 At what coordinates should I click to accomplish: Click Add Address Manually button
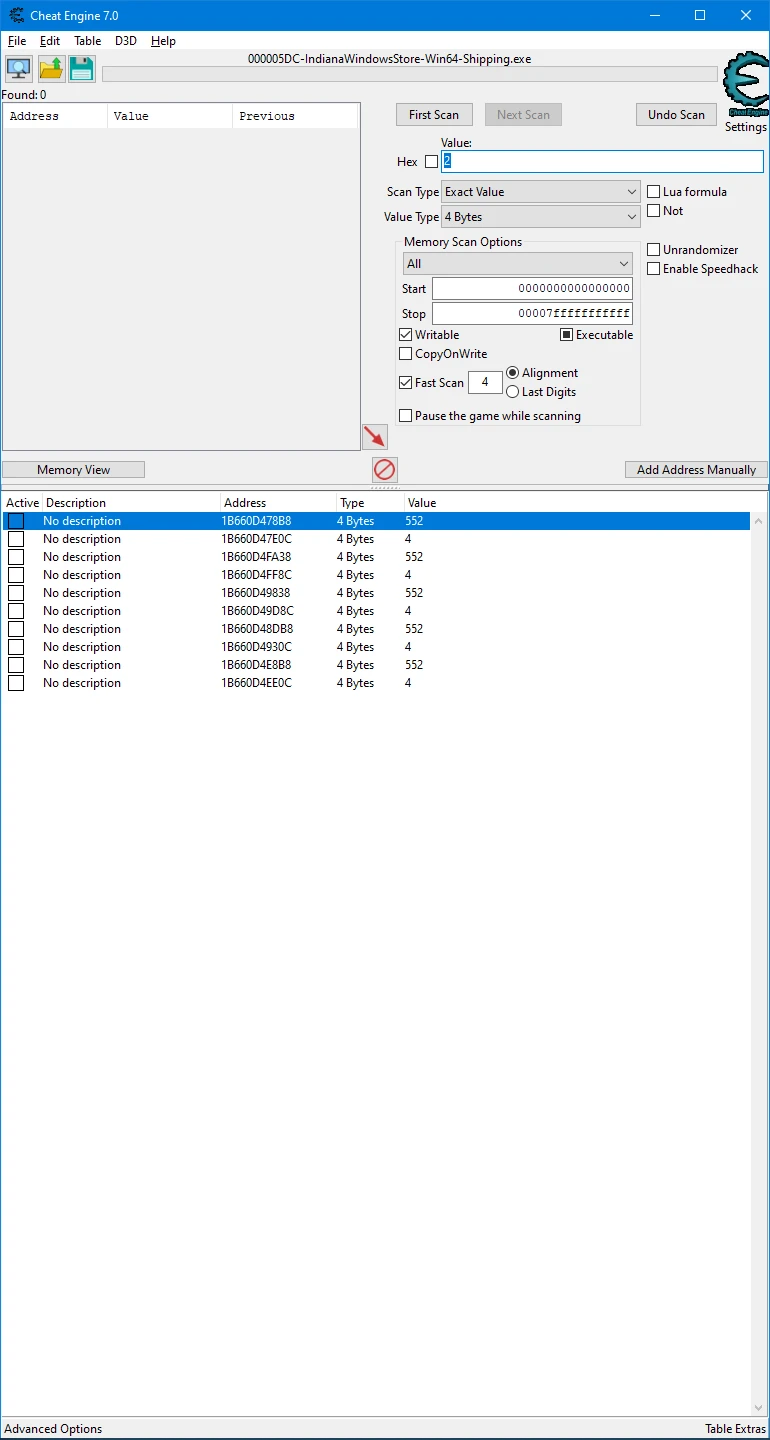coord(696,470)
